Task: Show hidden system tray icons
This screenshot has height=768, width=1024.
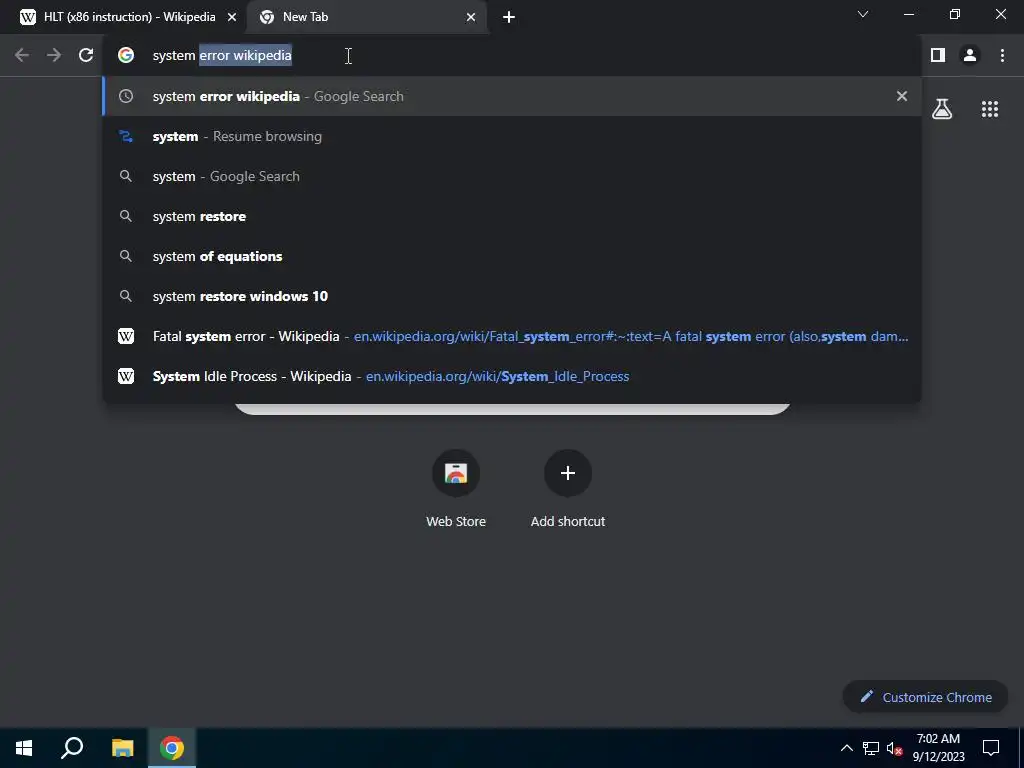Action: click(846, 748)
